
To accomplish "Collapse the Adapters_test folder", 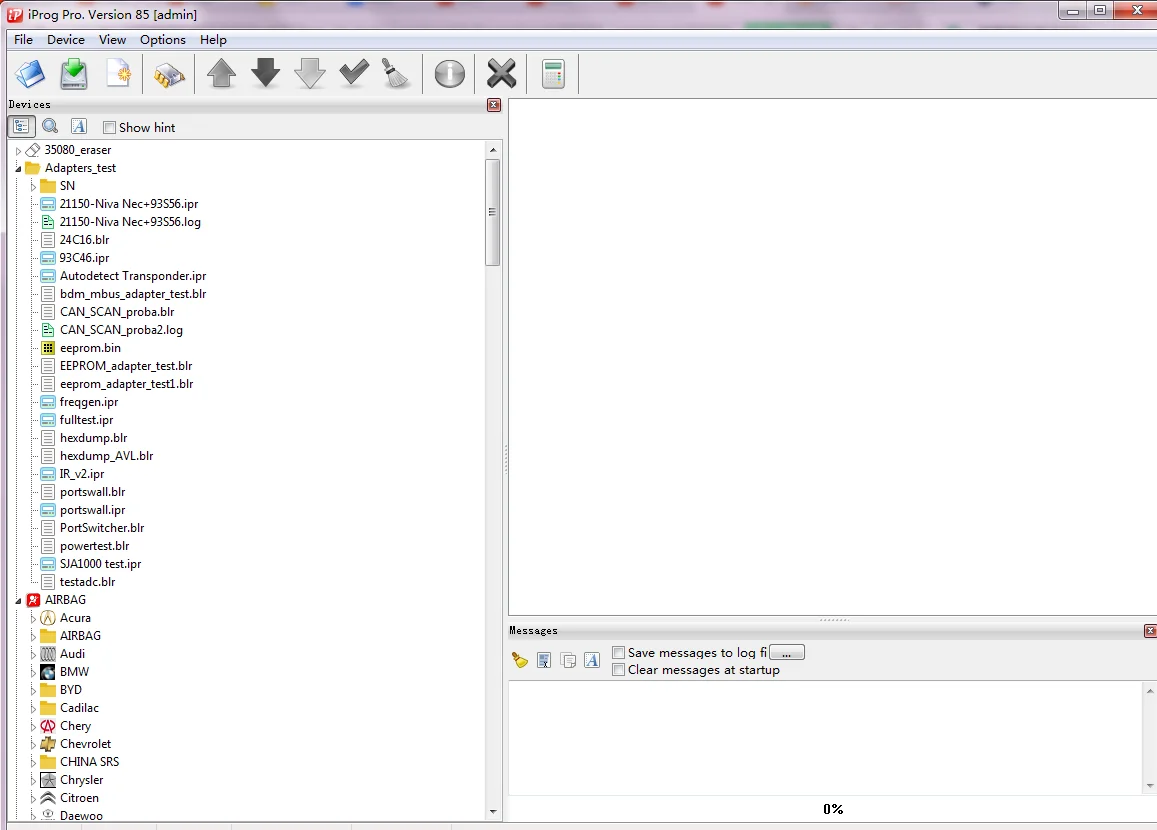I will coord(18,168).
